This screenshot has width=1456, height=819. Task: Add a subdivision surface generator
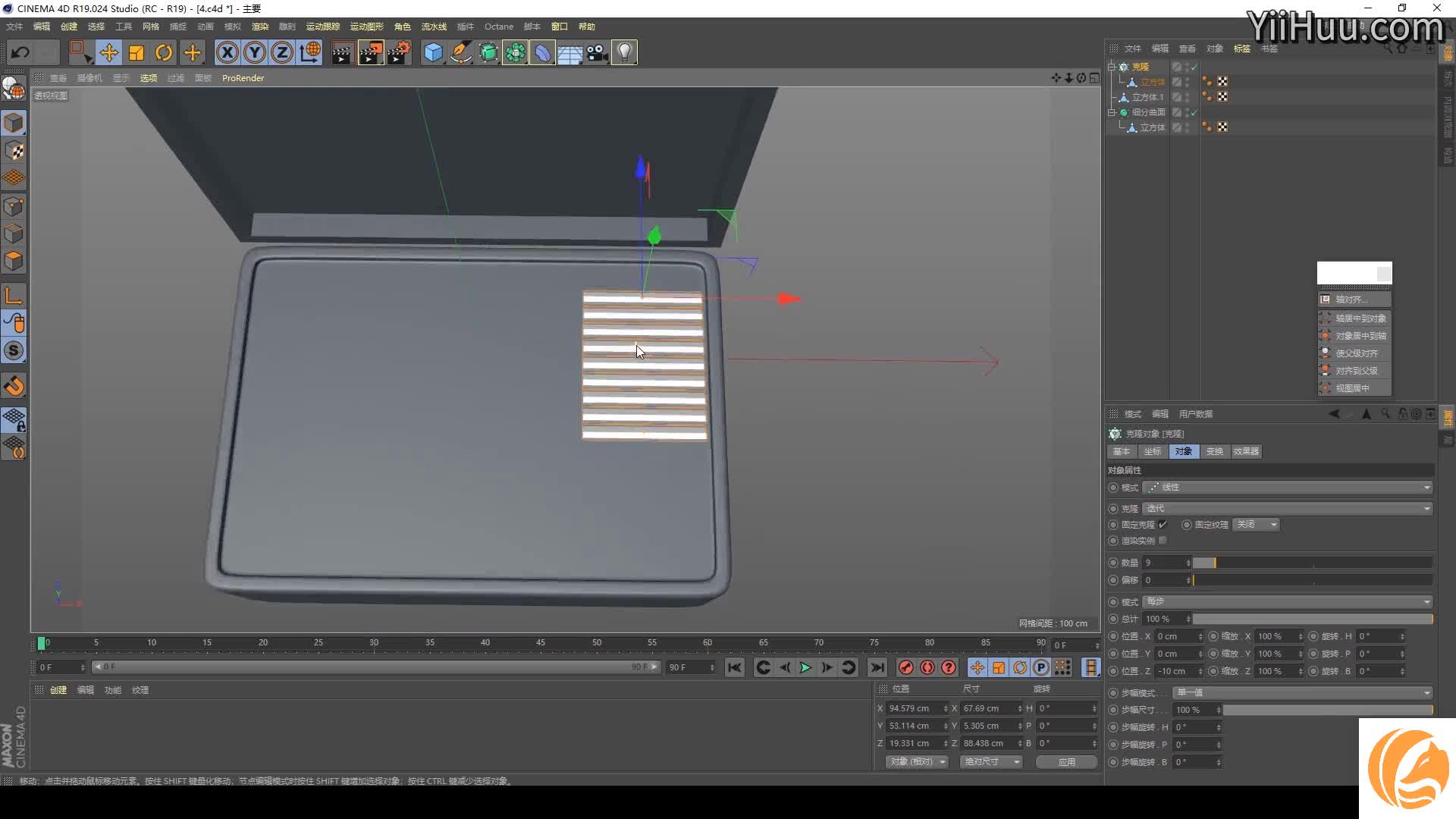tap(488, 52)
